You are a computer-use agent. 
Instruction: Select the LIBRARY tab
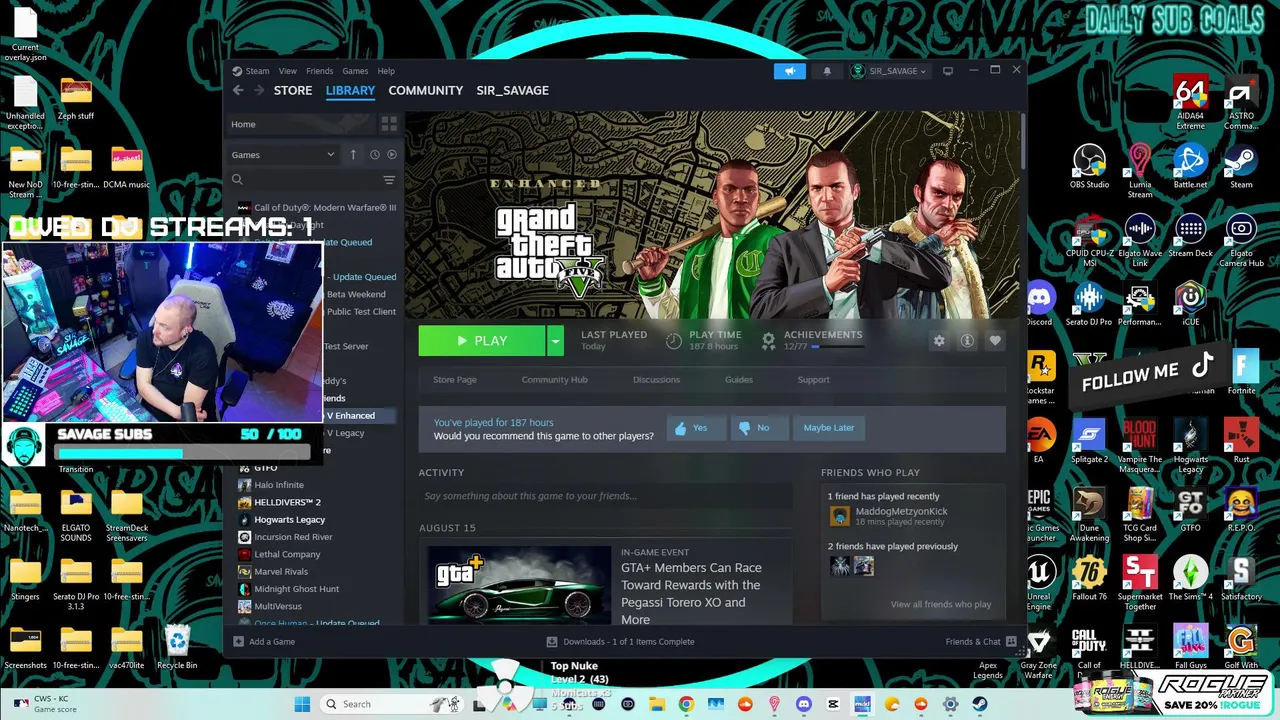point(350,90)
